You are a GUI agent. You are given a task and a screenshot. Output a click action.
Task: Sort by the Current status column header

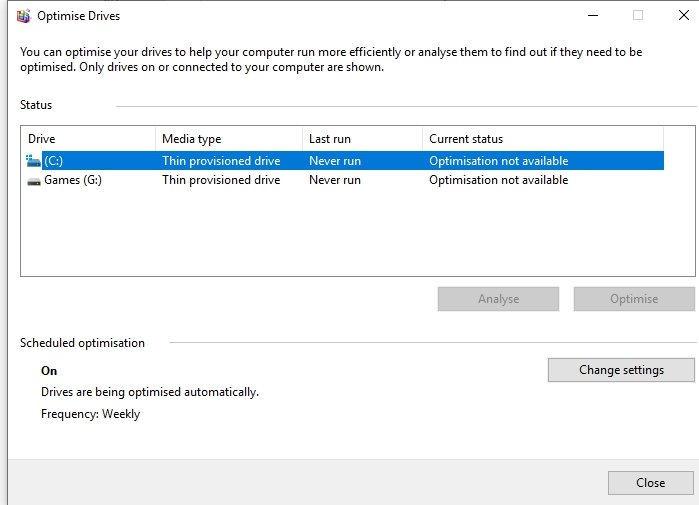(543, 139)
